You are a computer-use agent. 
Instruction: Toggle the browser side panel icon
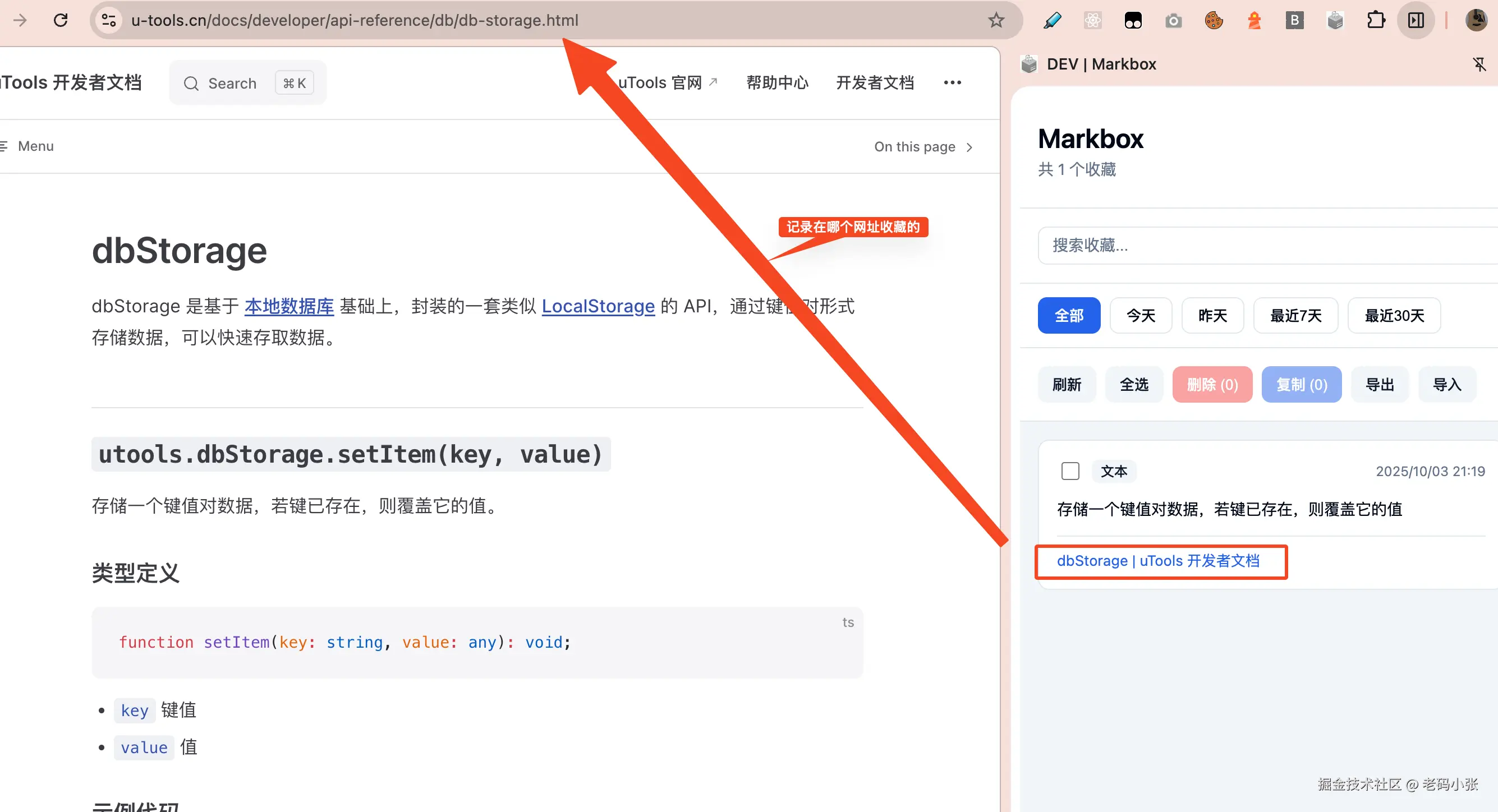1416,21
